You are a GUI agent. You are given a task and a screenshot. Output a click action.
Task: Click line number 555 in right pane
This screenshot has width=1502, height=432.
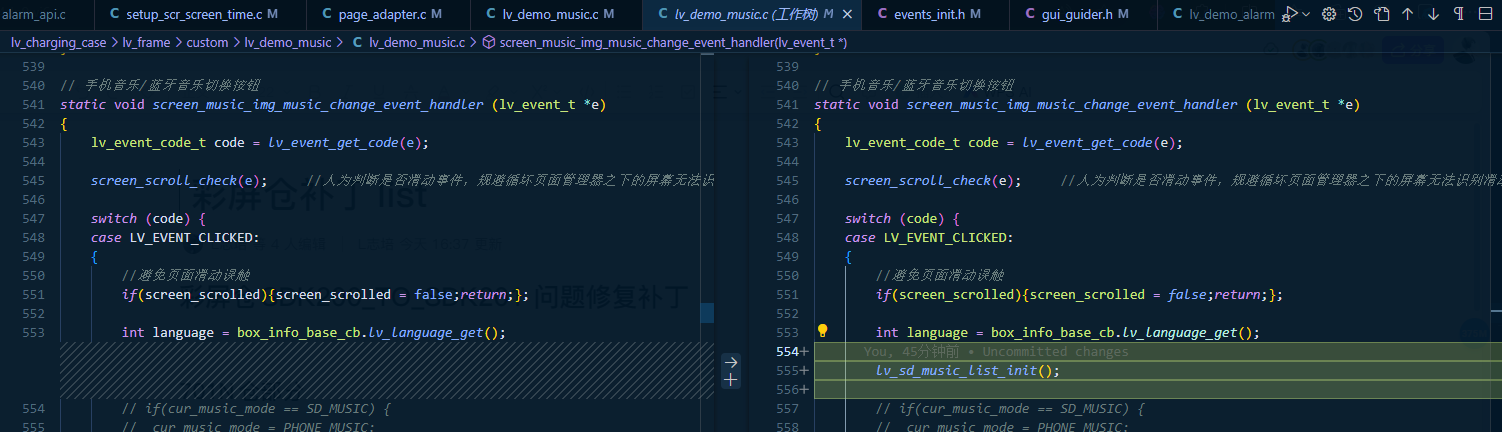pos(787,371)
